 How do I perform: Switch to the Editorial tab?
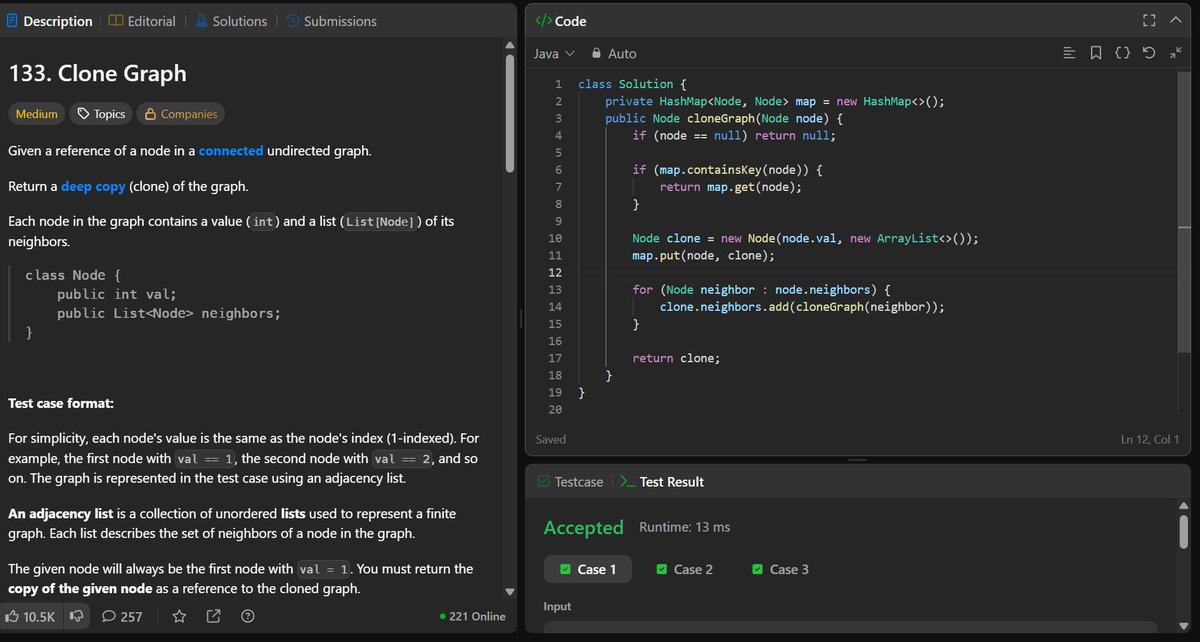pos(142,21)
